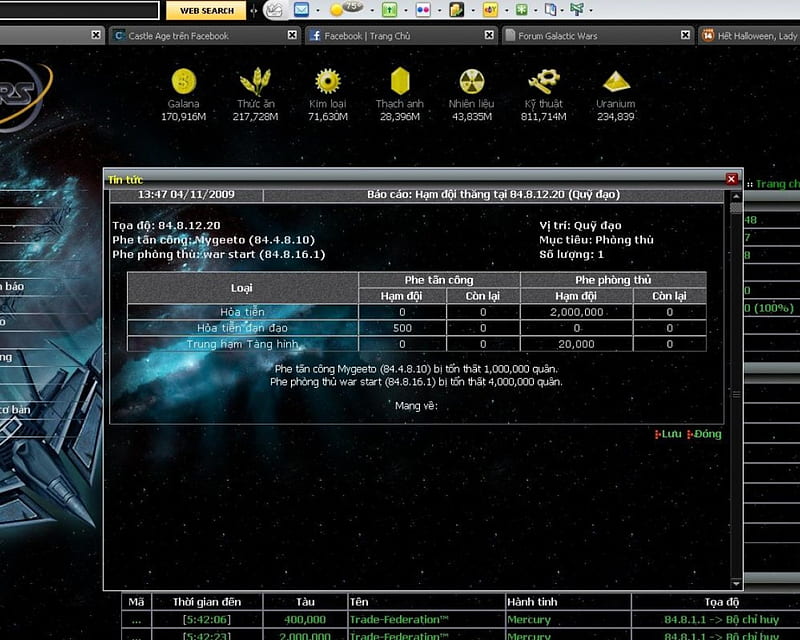Click the Mục tiêu: Phòng thủ text

[596, 240]
